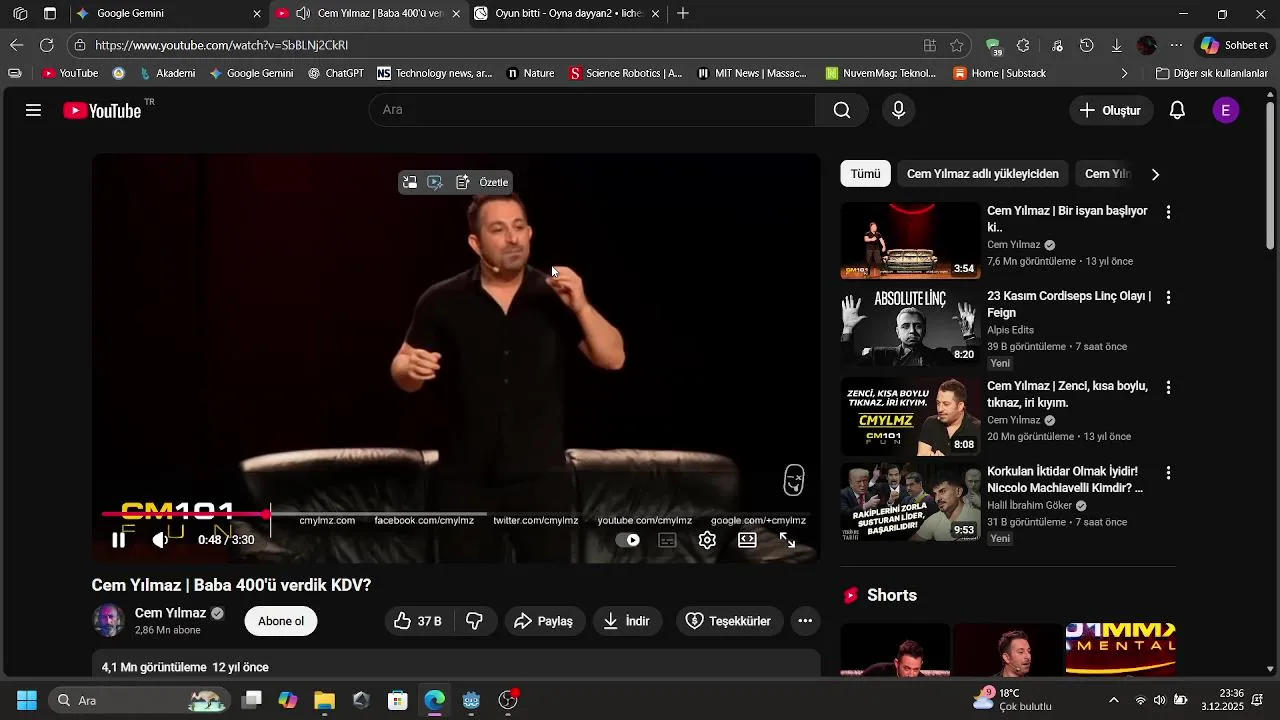Like the video with 37 B likes
Viewport: 1280px width, 720px height.
(418, 621)
